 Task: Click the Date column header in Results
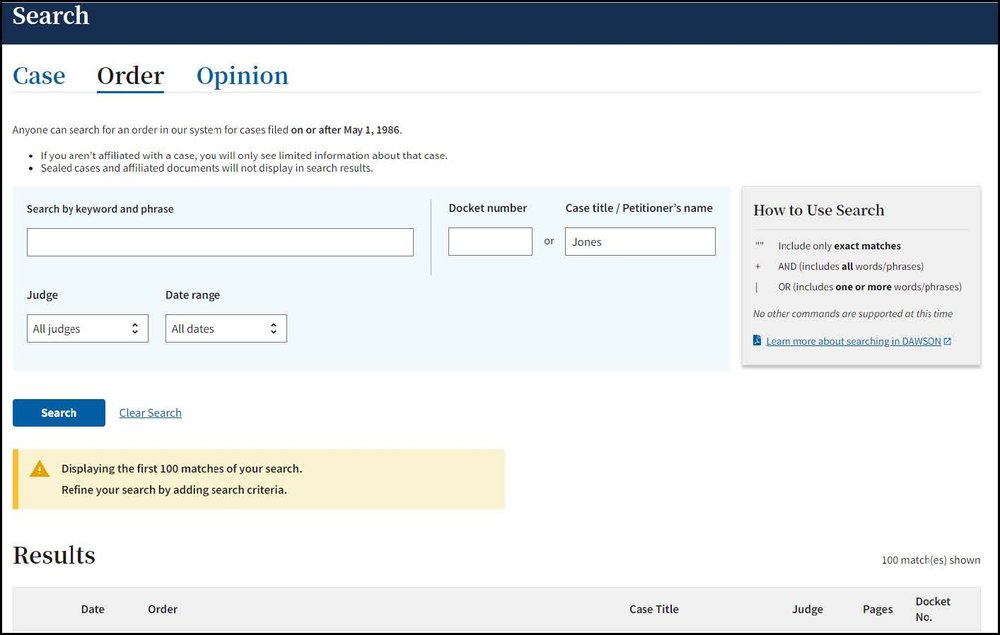pyautogui.click(x=93, y=609)
